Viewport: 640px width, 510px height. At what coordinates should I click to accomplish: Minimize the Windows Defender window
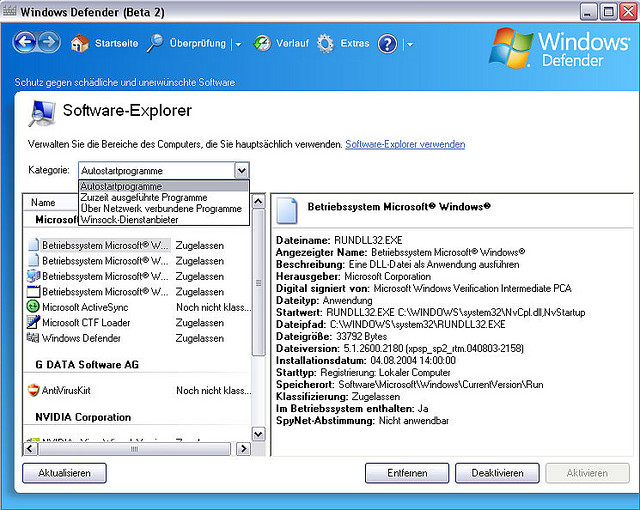588,11
